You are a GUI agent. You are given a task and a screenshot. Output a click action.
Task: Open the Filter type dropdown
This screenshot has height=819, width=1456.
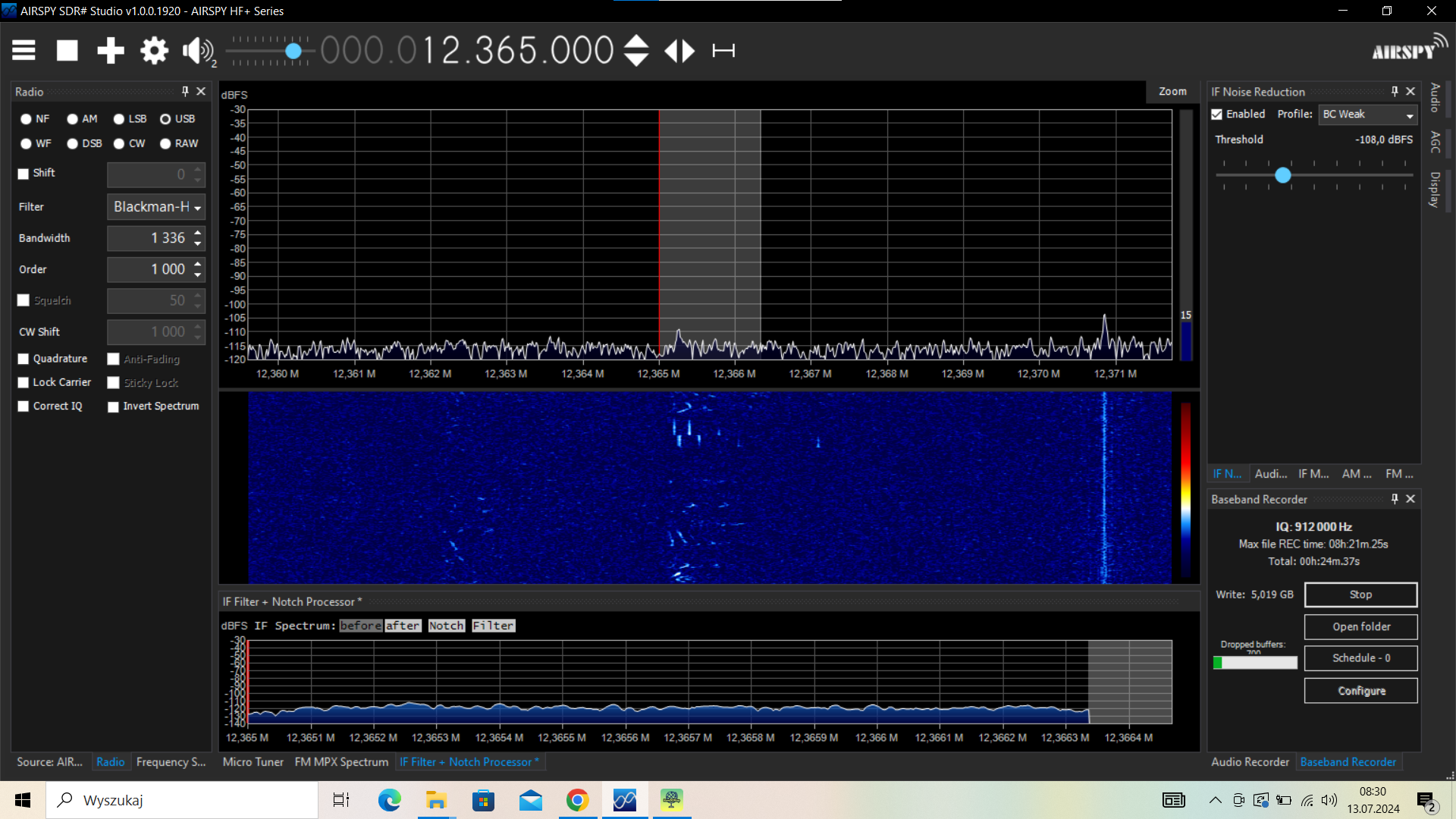156,207
